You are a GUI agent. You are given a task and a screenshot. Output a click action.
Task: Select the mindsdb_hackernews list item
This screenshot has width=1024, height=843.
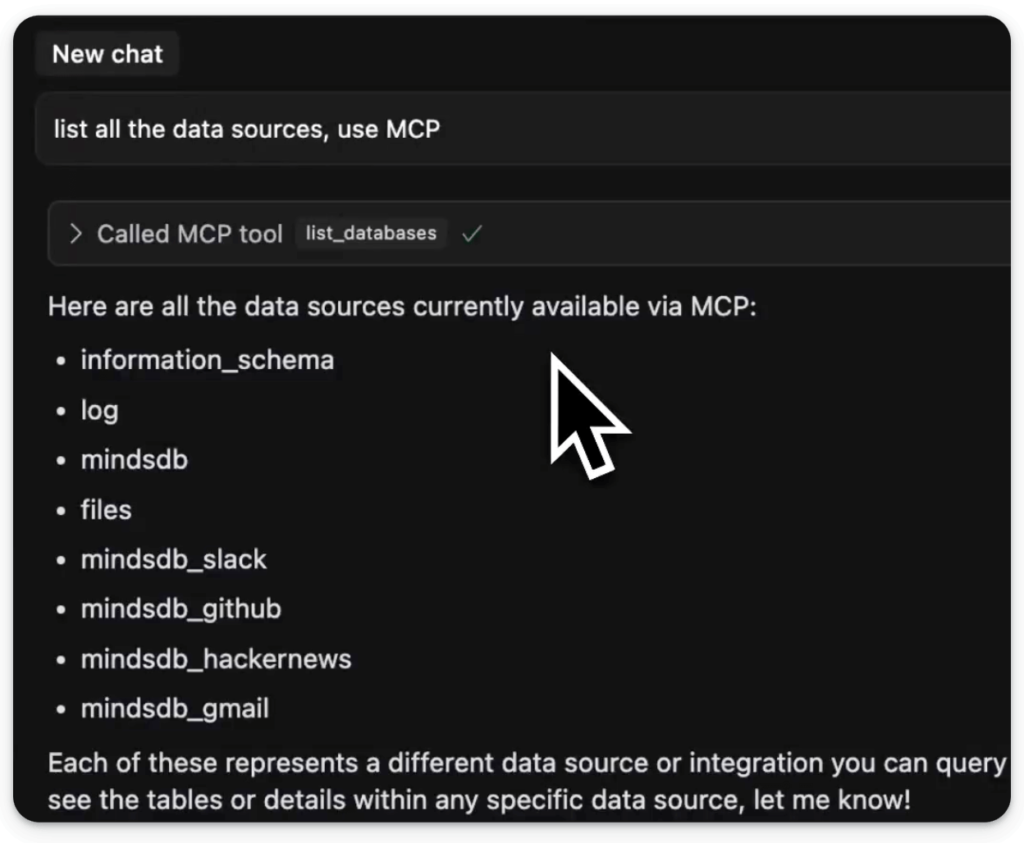tap(216, 659)
